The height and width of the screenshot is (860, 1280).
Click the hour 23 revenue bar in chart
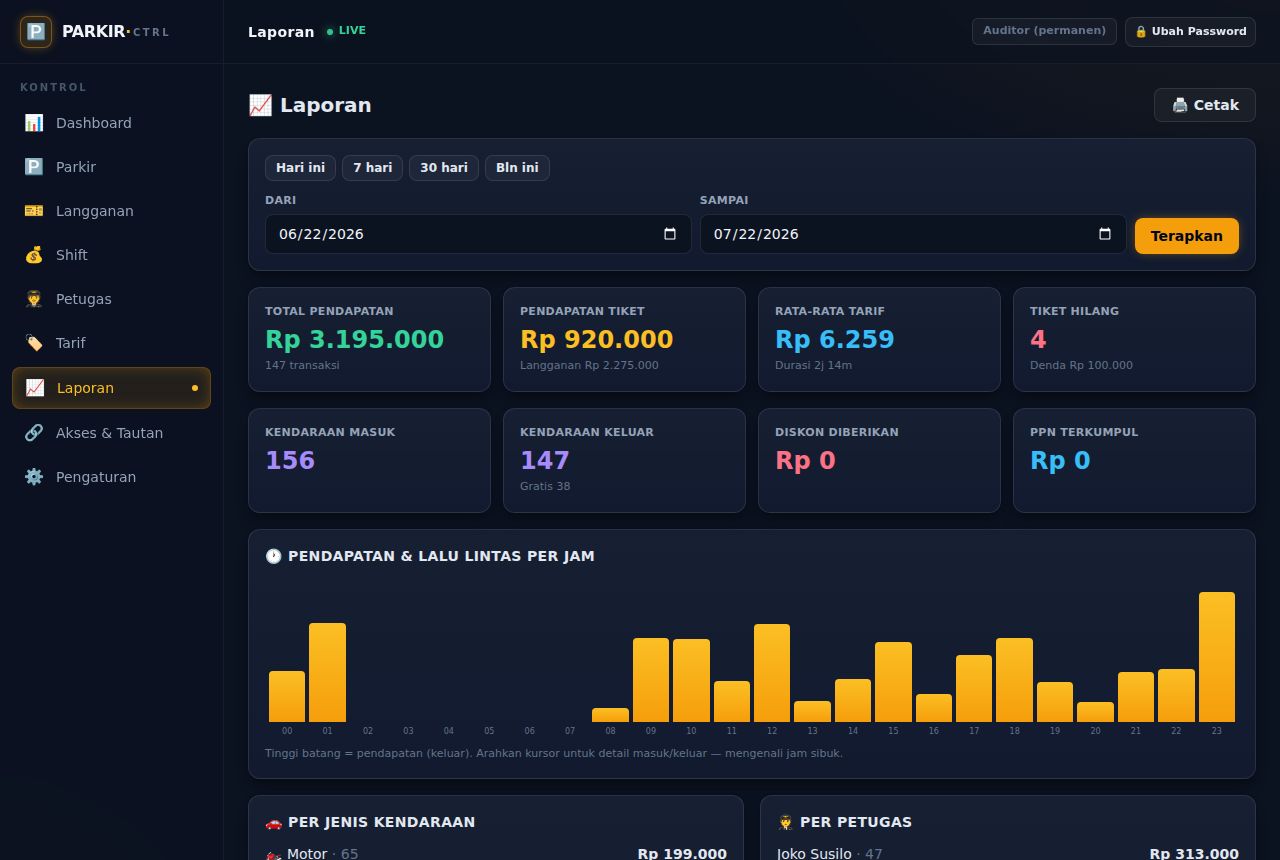(x=1217, y=657)
